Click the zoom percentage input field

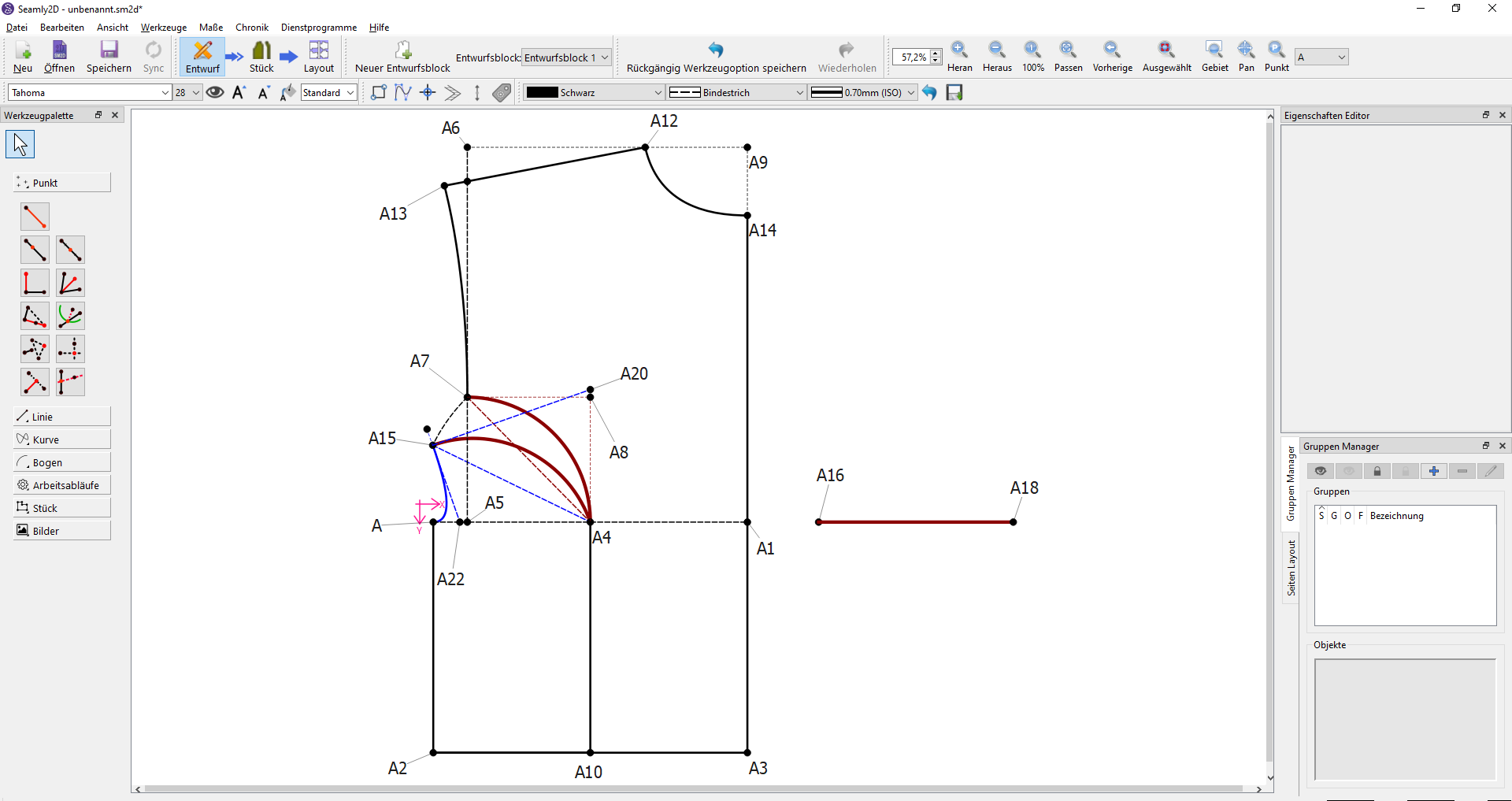pyautogui.click(x=913, y=57)
